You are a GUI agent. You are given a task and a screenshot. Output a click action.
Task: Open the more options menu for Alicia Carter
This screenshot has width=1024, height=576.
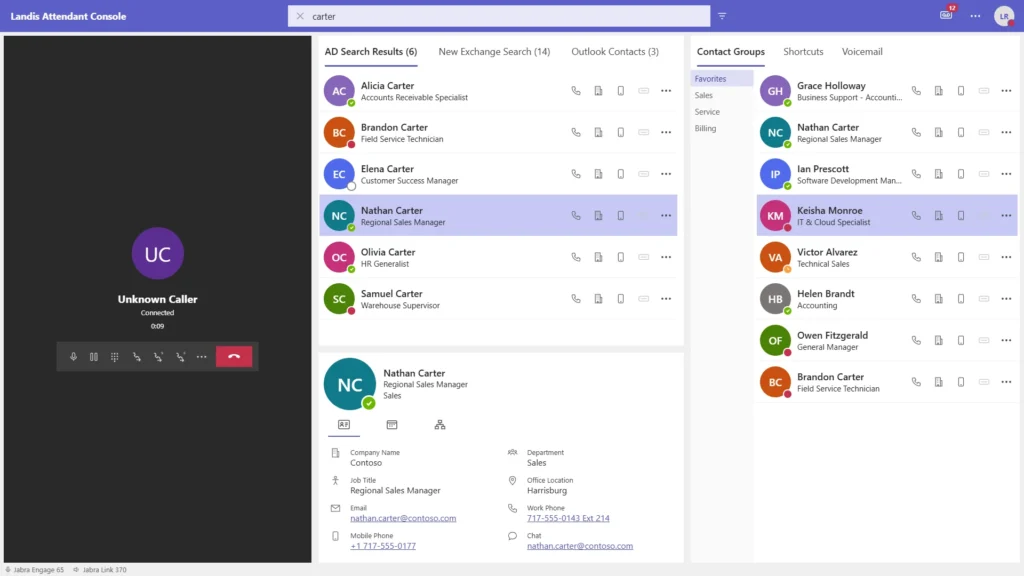[665, 91]
